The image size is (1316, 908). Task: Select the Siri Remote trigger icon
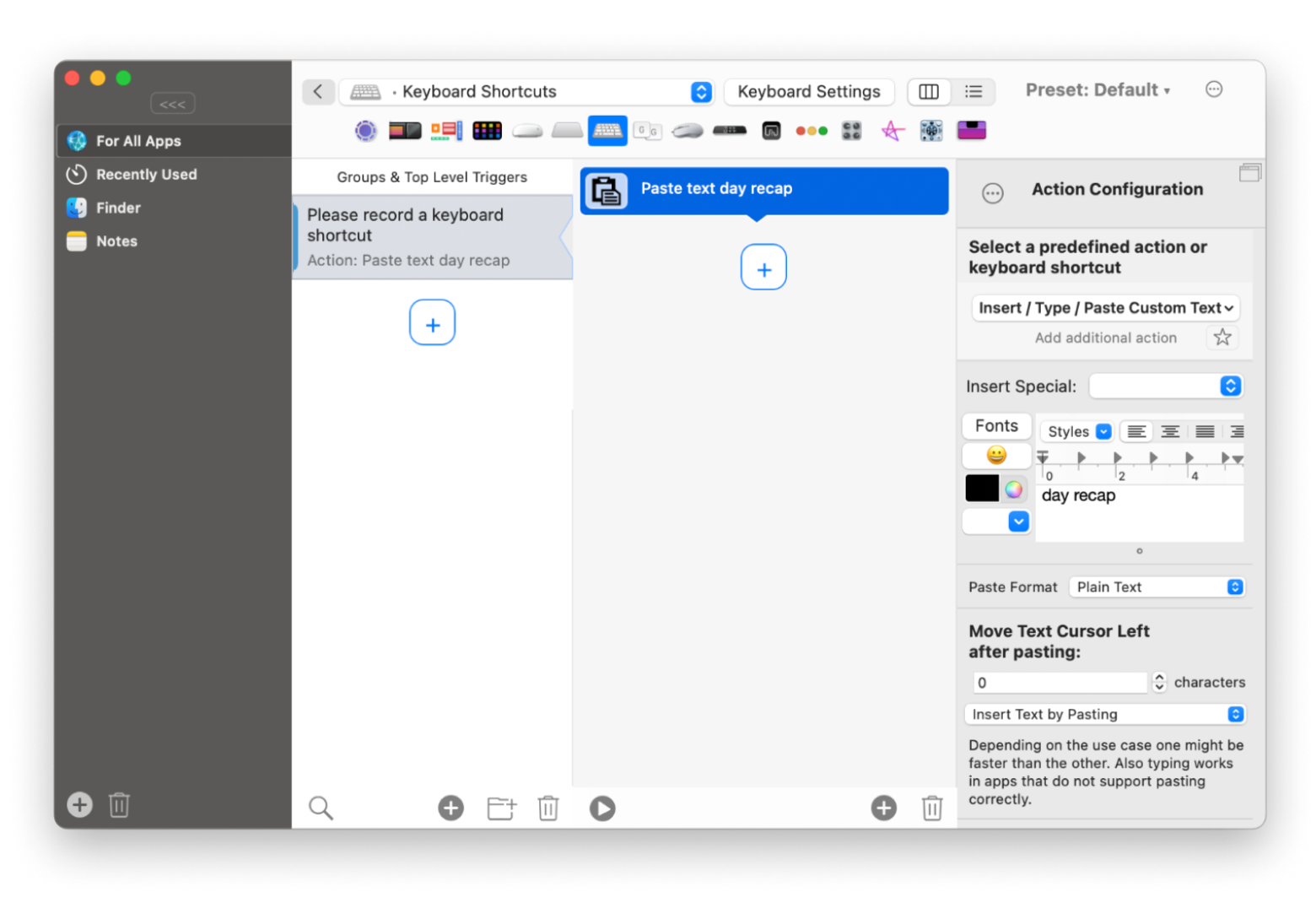(x=729, y=131)
